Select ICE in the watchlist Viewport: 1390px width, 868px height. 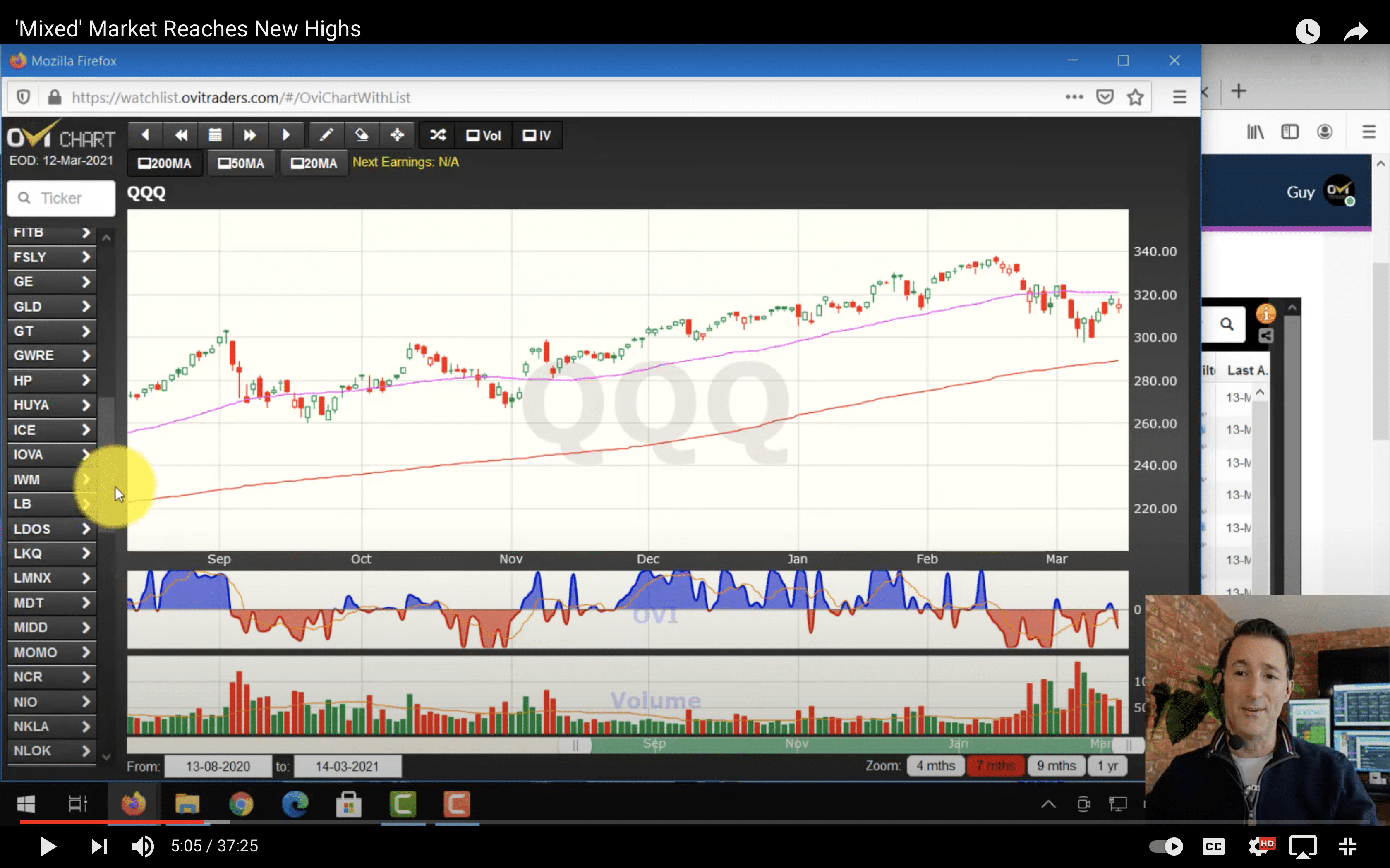click(x=52, y=430)
